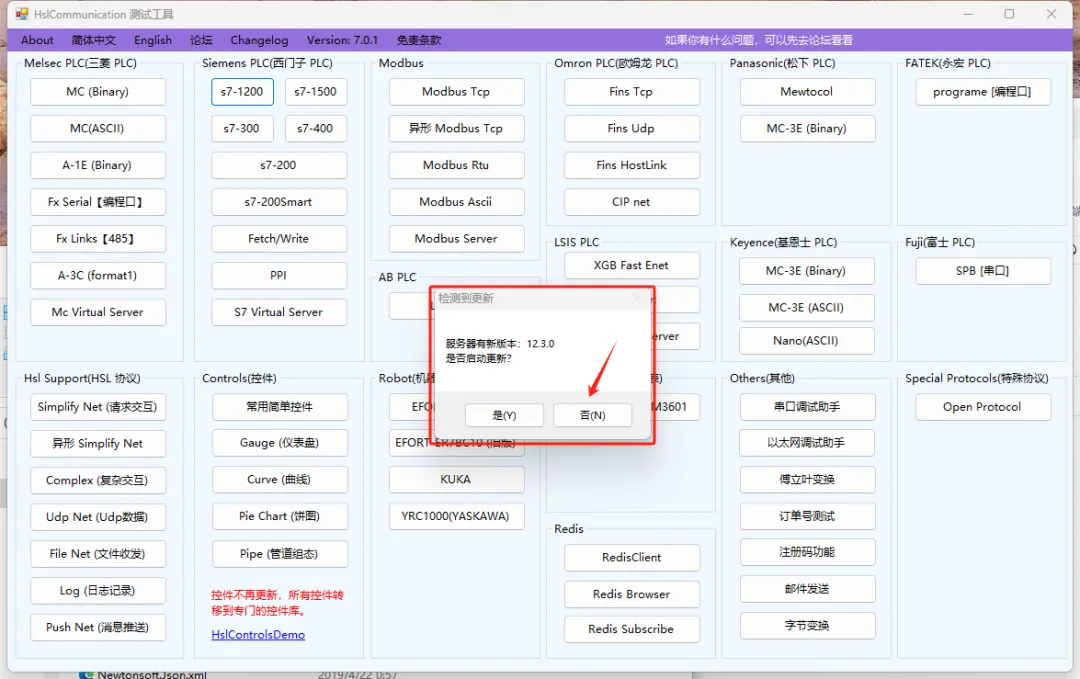
Task: Open the About menu
Action: pyautogui.click(x=37, y=40)
